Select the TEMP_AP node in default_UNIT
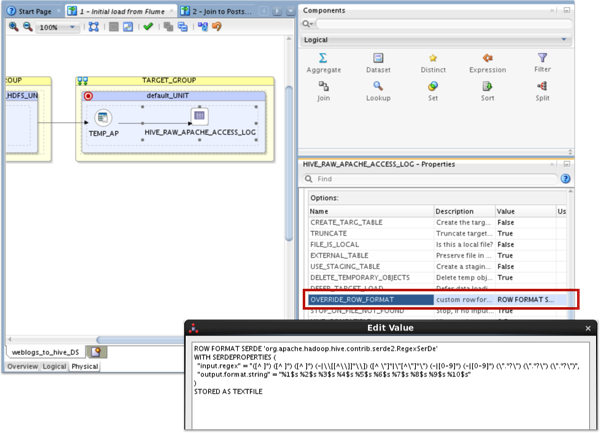600x433 pixels. pyautogui.click(x=103, y=122)
